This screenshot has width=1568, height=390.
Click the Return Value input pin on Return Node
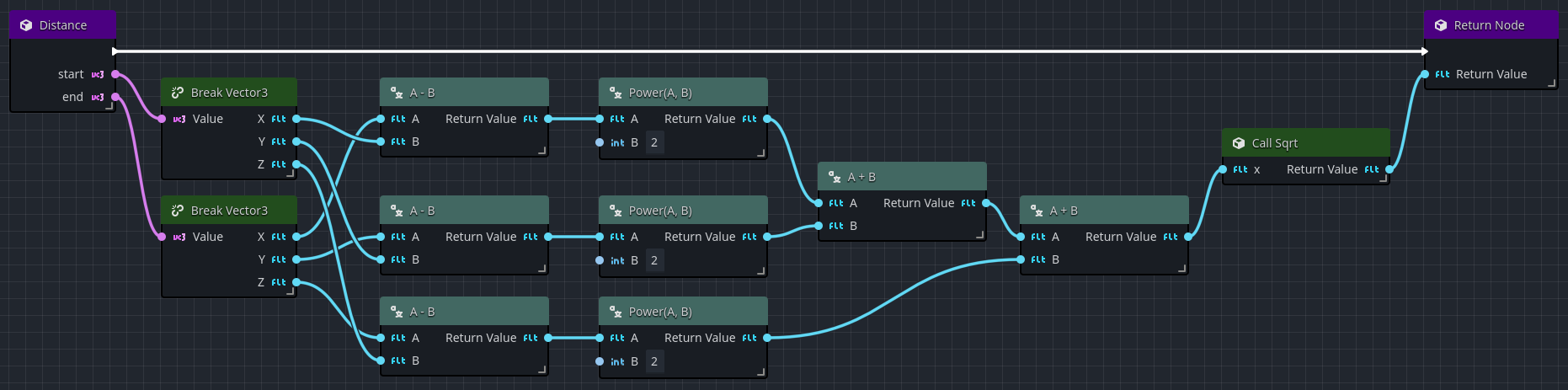[x=1425, y=74]
